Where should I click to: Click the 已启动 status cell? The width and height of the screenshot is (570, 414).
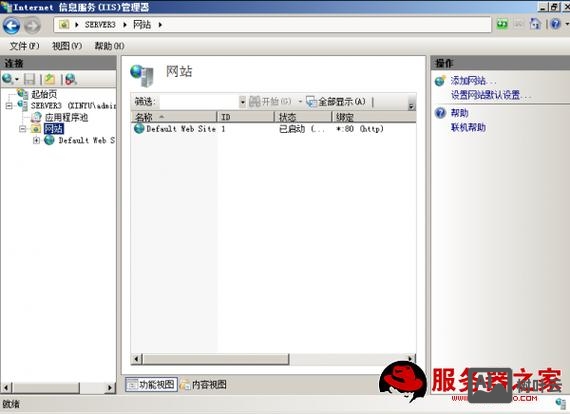[302, 129]
